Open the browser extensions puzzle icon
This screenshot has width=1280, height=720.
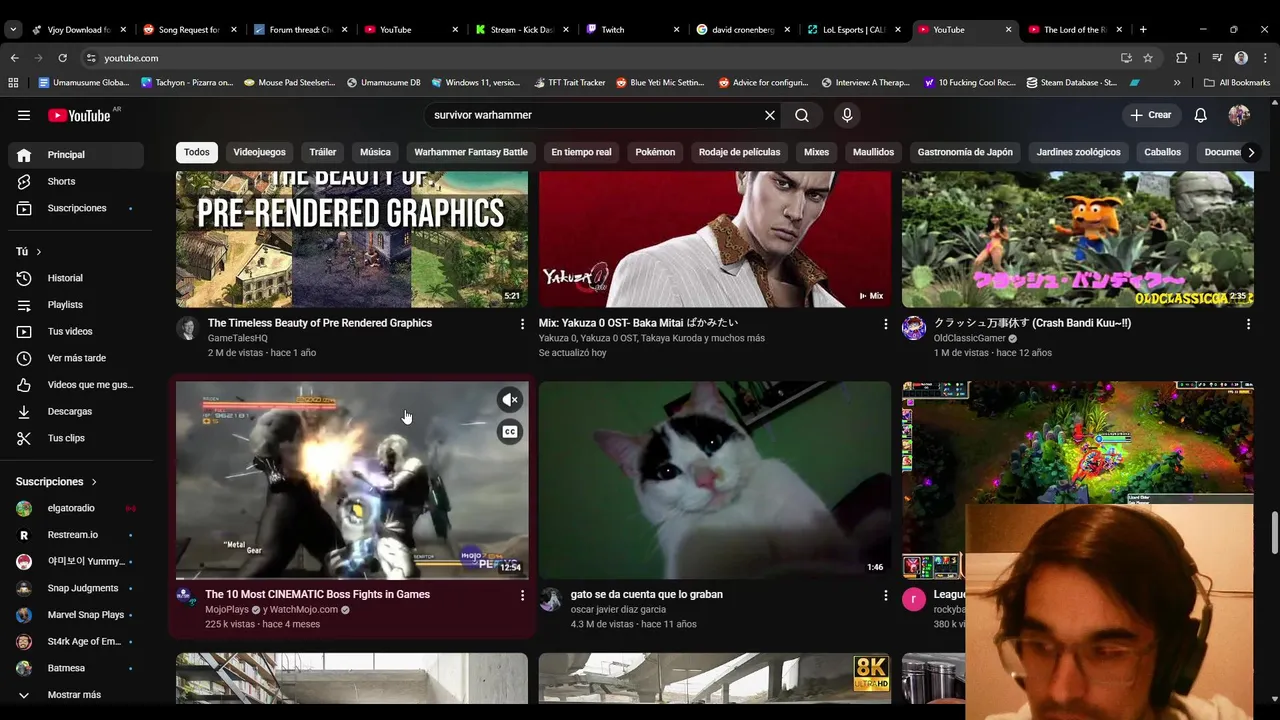[x=1181, y=58]
